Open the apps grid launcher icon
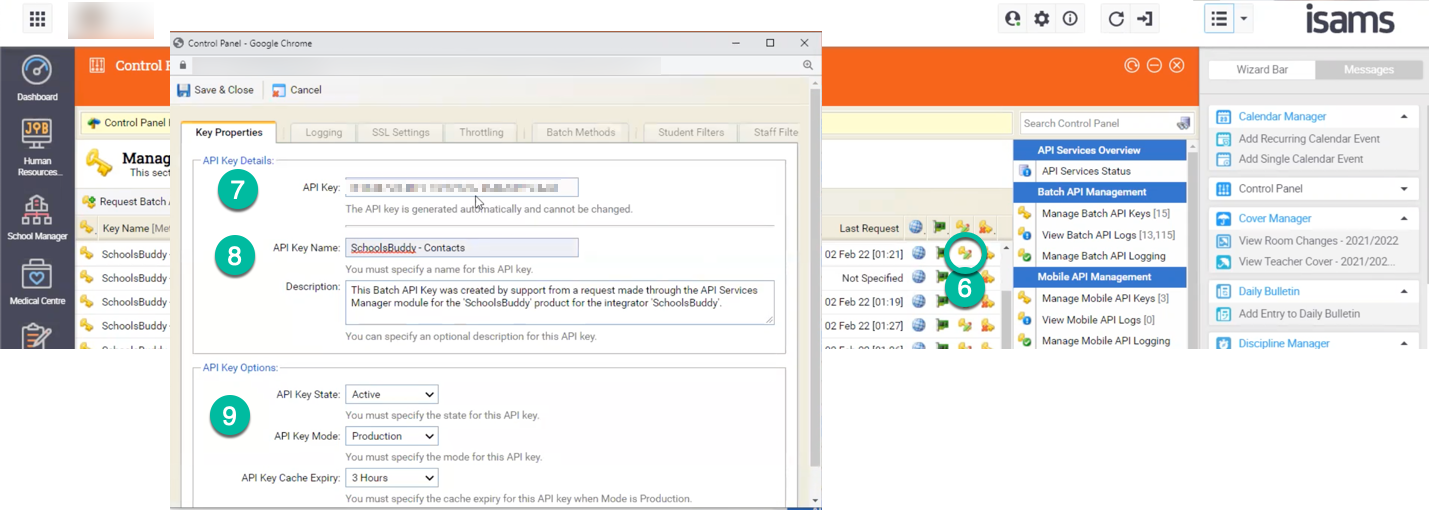 (x=37, y=19)
